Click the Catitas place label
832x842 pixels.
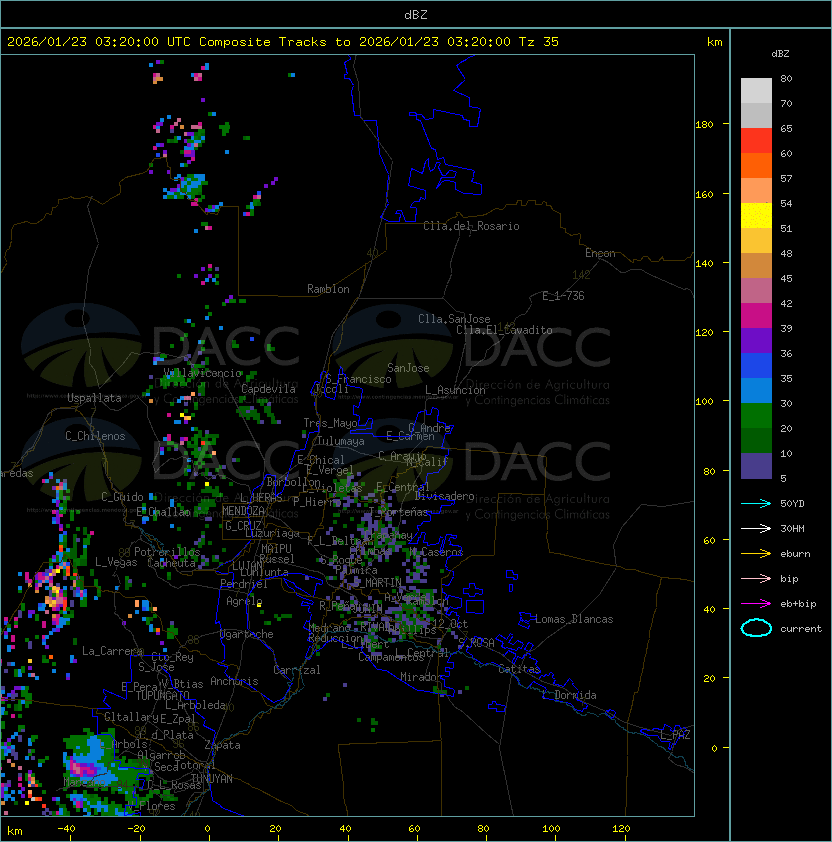pyautogui.click(x=519, y=669)
